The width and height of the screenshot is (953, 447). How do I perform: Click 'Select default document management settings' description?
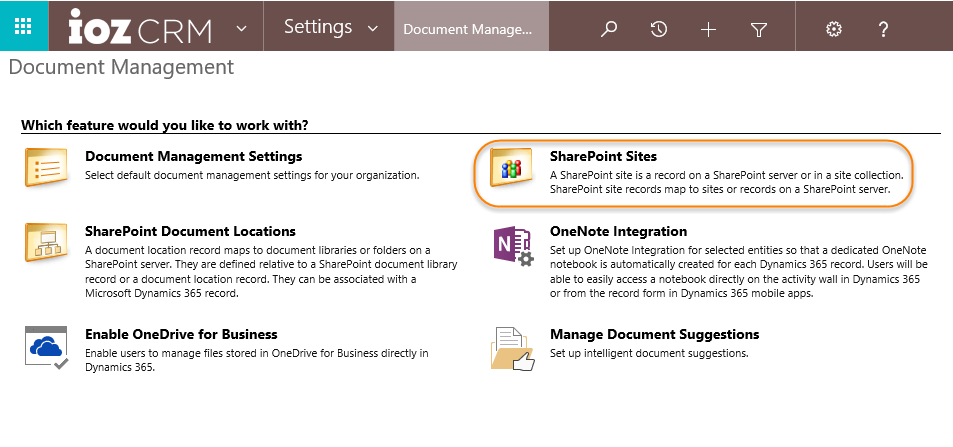pos(252,175)
